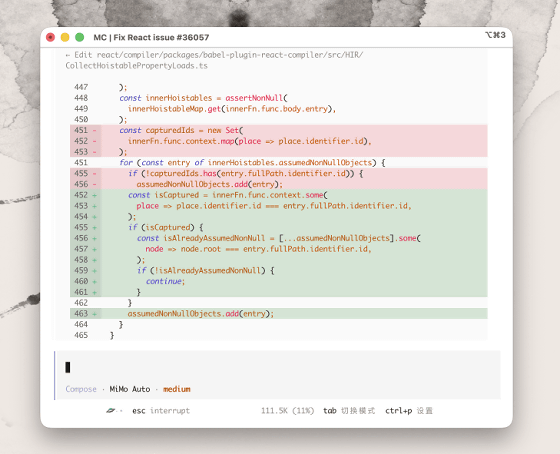Click the Compose mode label
The height and width of the screenshot is (454, 560).
81,389
